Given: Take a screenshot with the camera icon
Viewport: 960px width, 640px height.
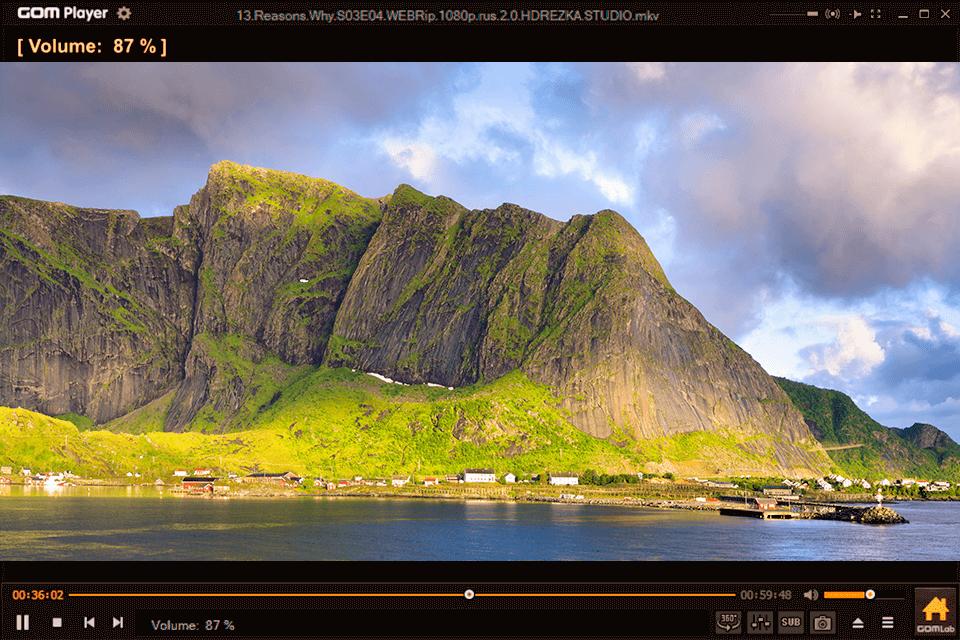Looking at the screenshot, I should pos(822,623).
